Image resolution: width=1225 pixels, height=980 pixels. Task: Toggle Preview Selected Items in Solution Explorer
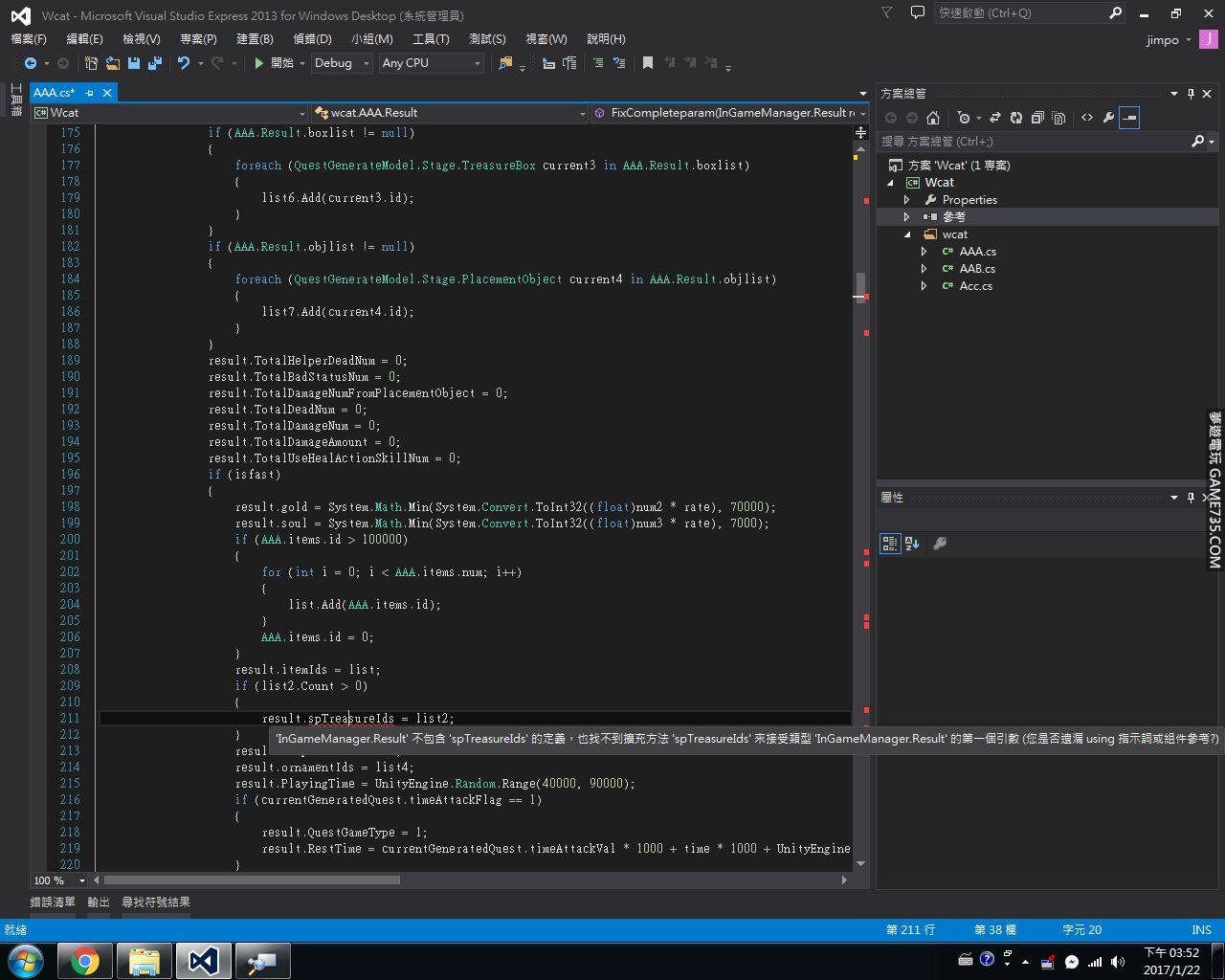coord(1129,118)
